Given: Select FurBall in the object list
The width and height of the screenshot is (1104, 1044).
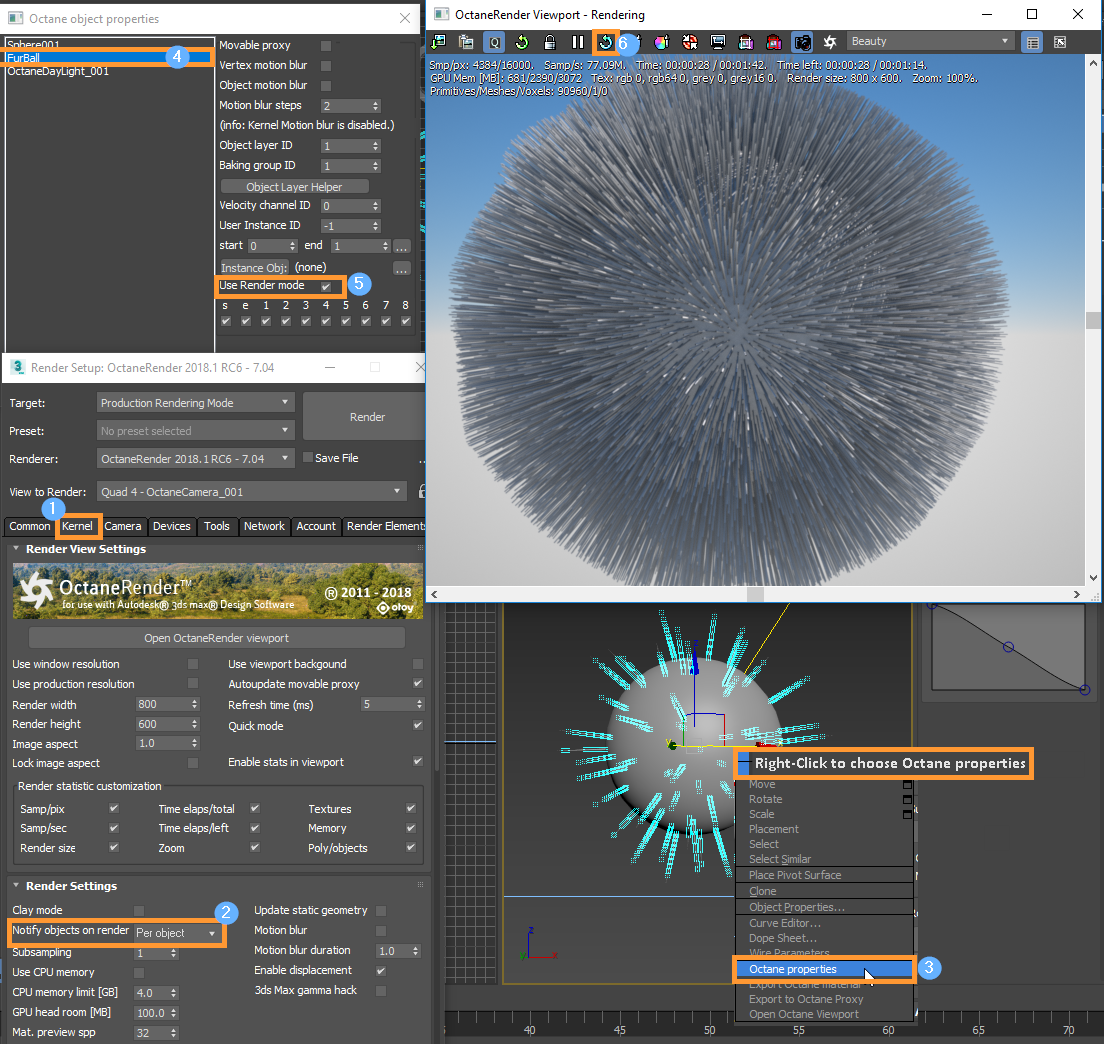Looking at the screenshot, I should 109,58.
